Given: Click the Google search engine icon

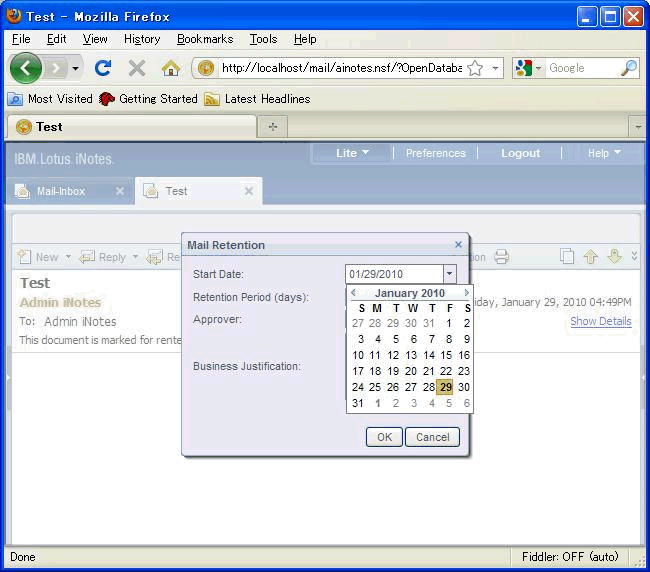Looking at the screenshot, I should coord(524,68).
